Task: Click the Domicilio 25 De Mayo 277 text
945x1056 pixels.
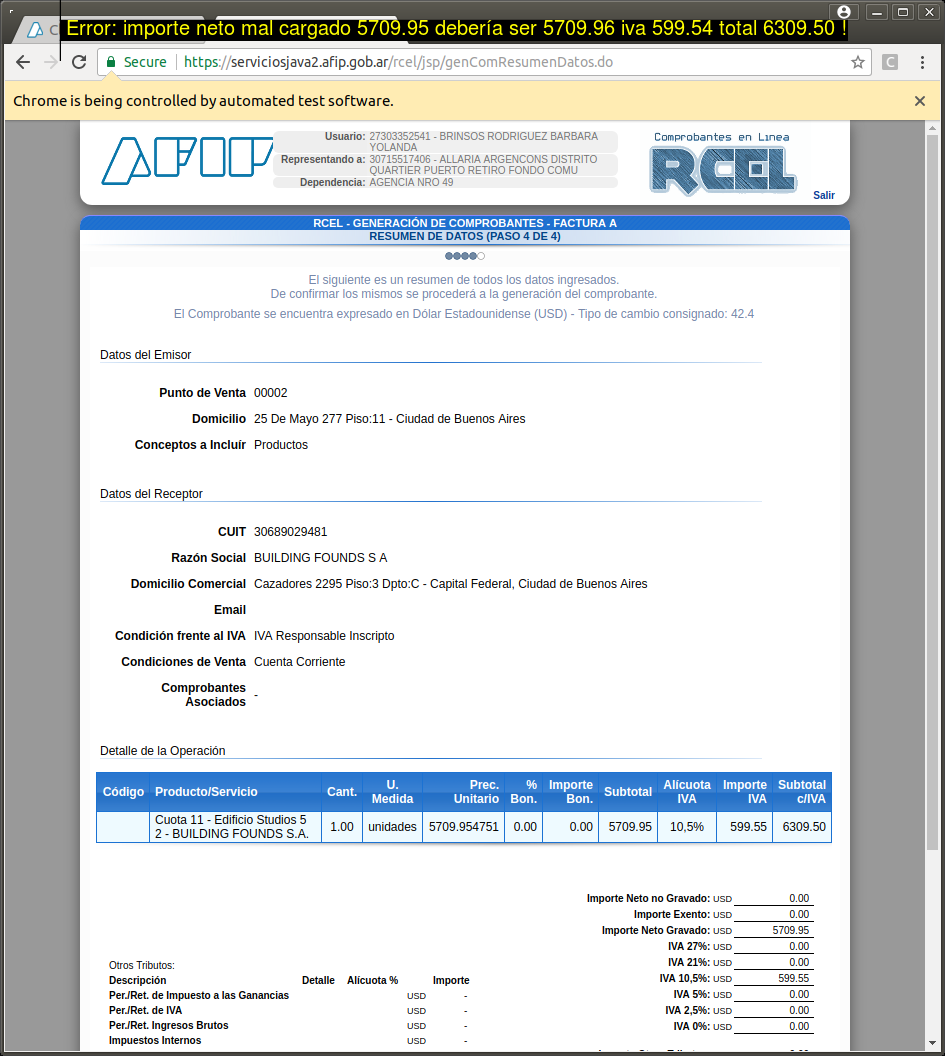Action: point(389,419)
